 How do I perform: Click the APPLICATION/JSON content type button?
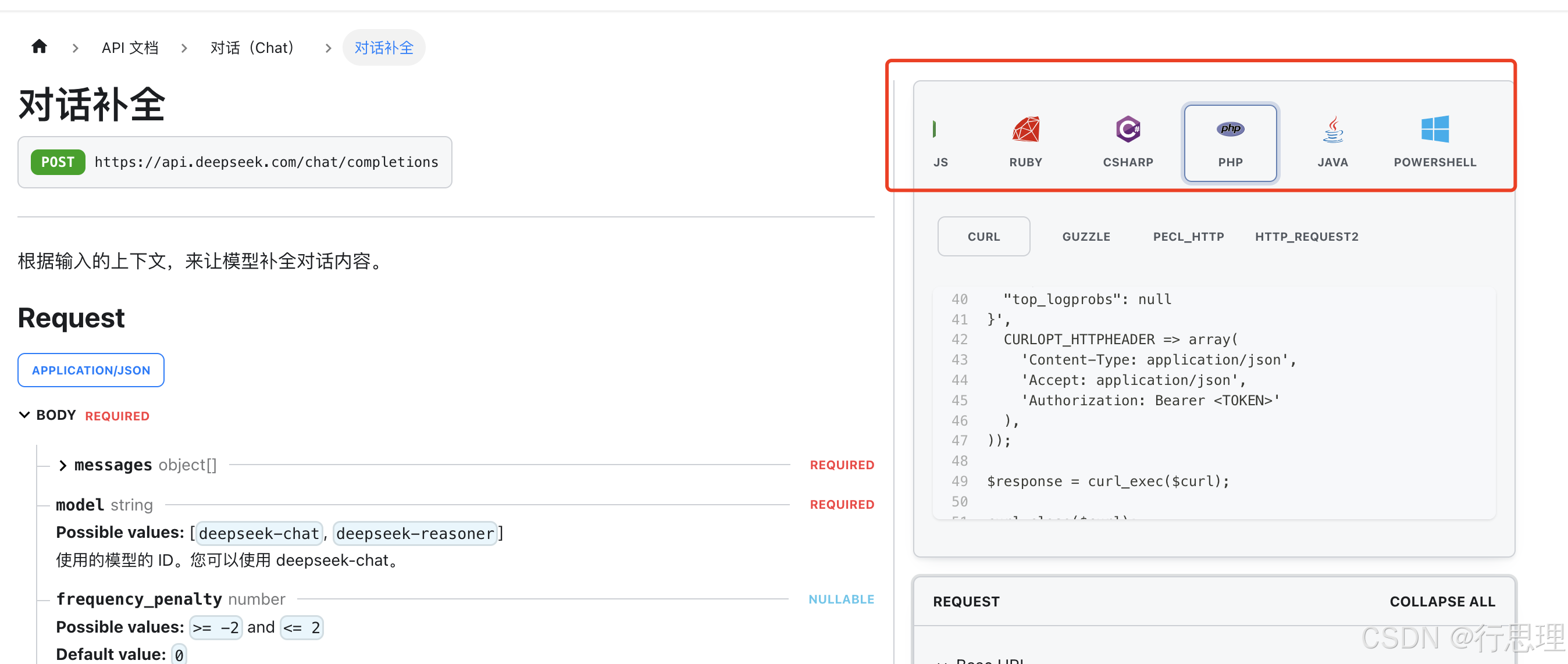pos(91,370)
